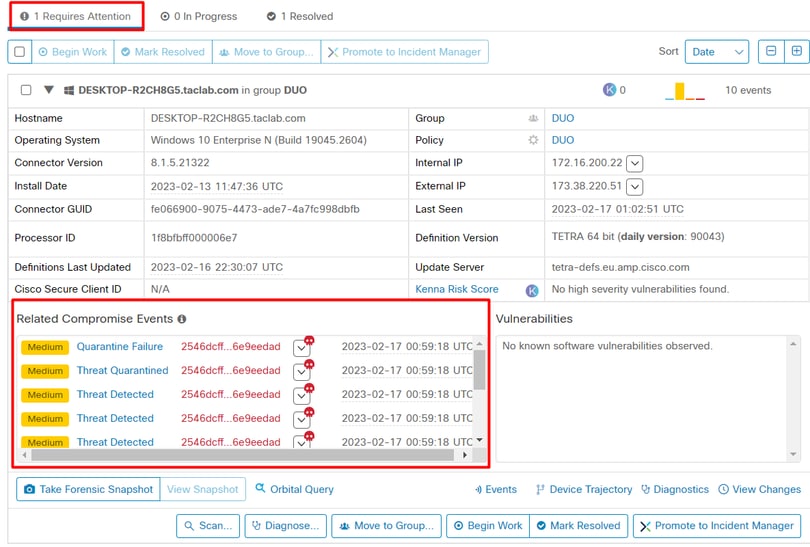The width and height of the screenshot is (810, 547).
Task: Click Mark Resolved in the top toolbar
Action: click(163, 52)
